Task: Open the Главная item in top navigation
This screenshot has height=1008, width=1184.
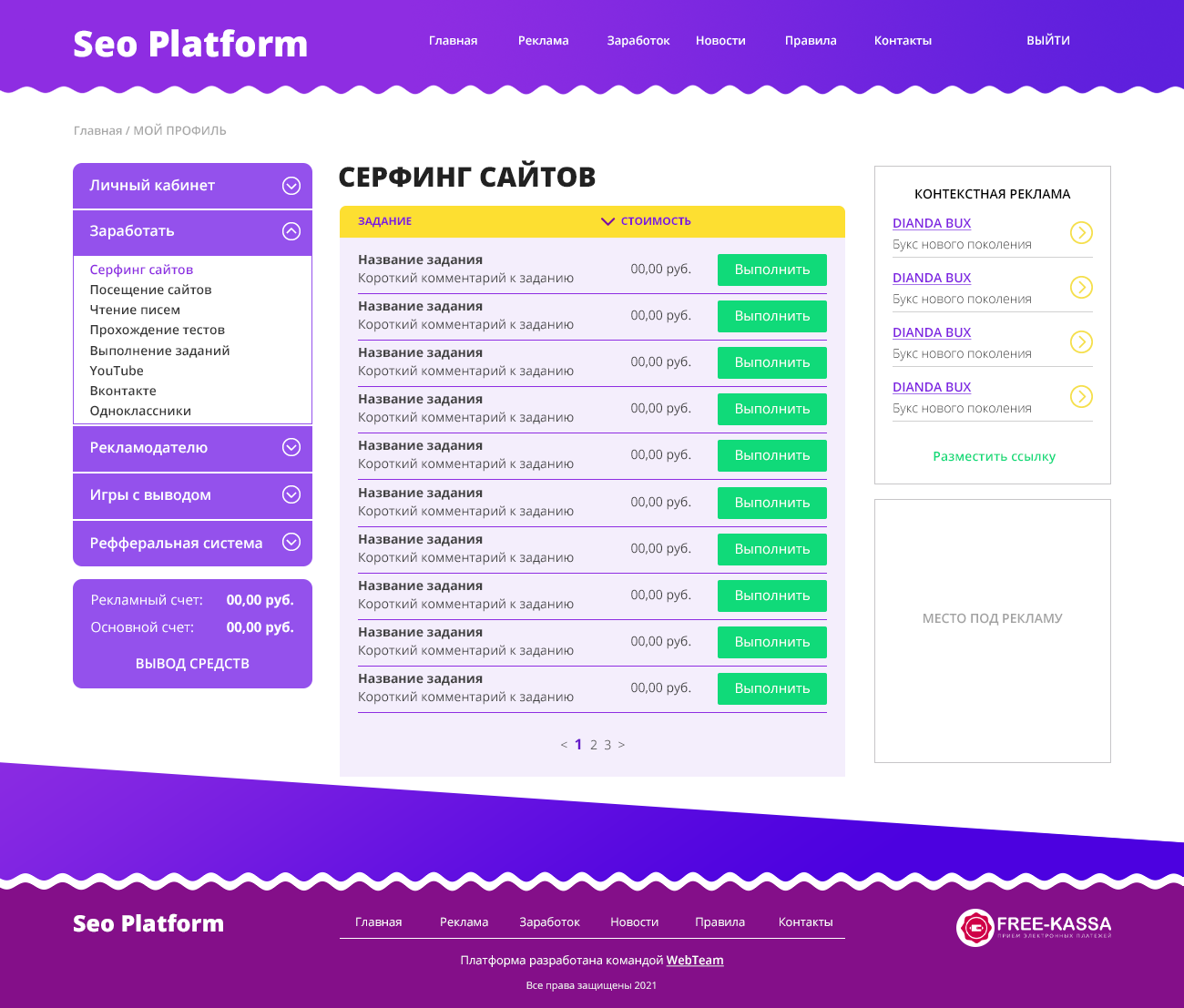Action: coord(454,40)
